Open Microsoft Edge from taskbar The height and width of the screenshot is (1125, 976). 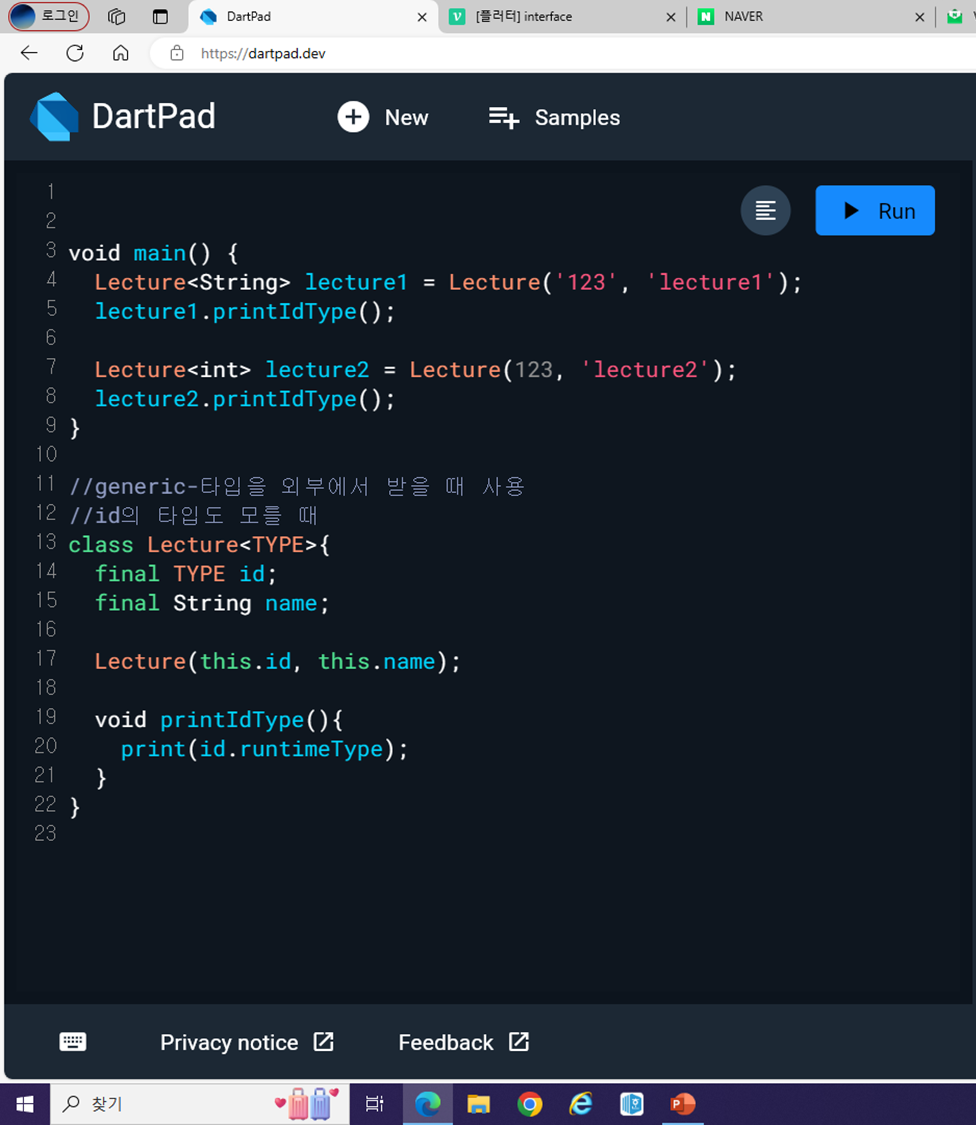[x=428, y=1103]
